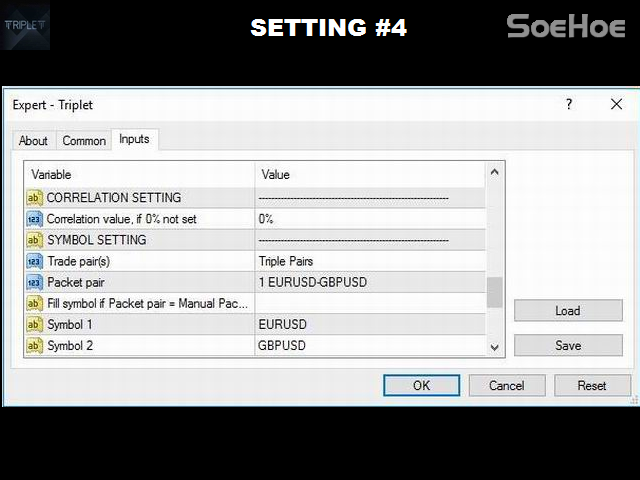Switch to the About tab
The image size is (640, 480).
pyautogui.click(x=33, y=141)
